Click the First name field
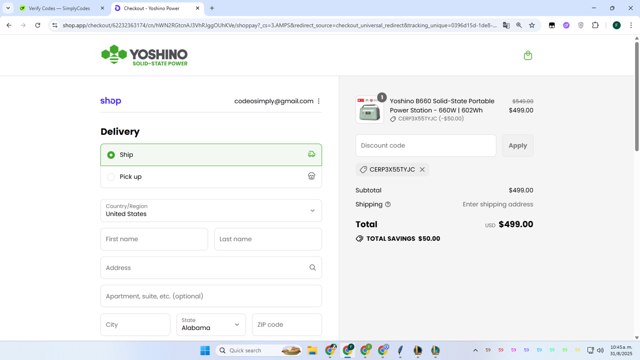640x360 pixels. (154, 239)
